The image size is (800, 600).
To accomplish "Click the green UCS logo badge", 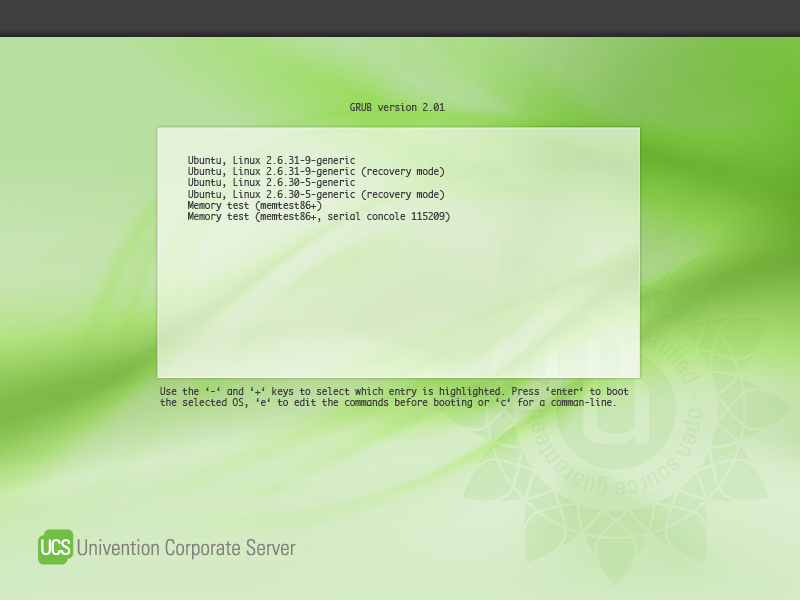I will coord(55,548).
